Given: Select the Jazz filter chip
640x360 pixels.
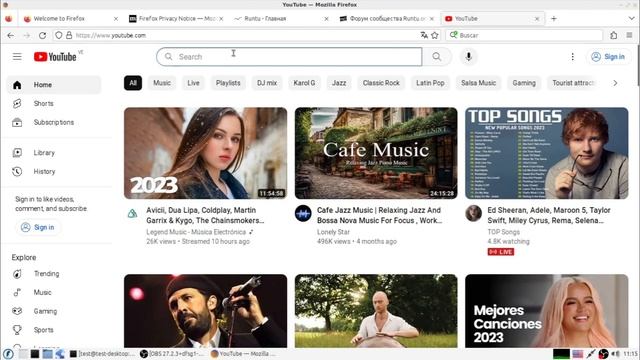Looking at the screenshot, I should point(339,83).
